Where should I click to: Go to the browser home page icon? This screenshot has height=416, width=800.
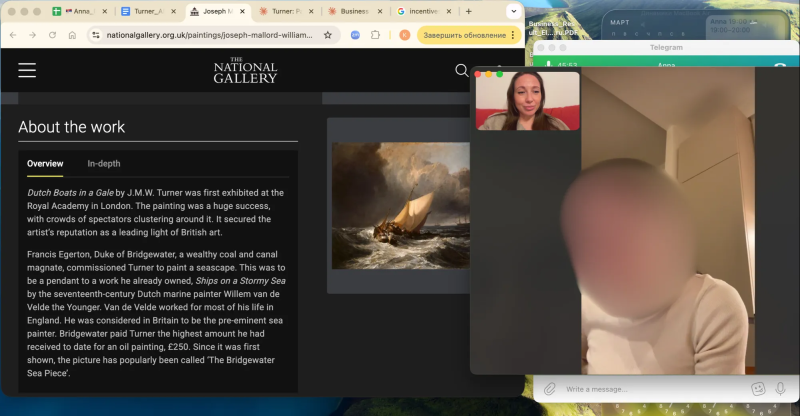pos(72,35)
